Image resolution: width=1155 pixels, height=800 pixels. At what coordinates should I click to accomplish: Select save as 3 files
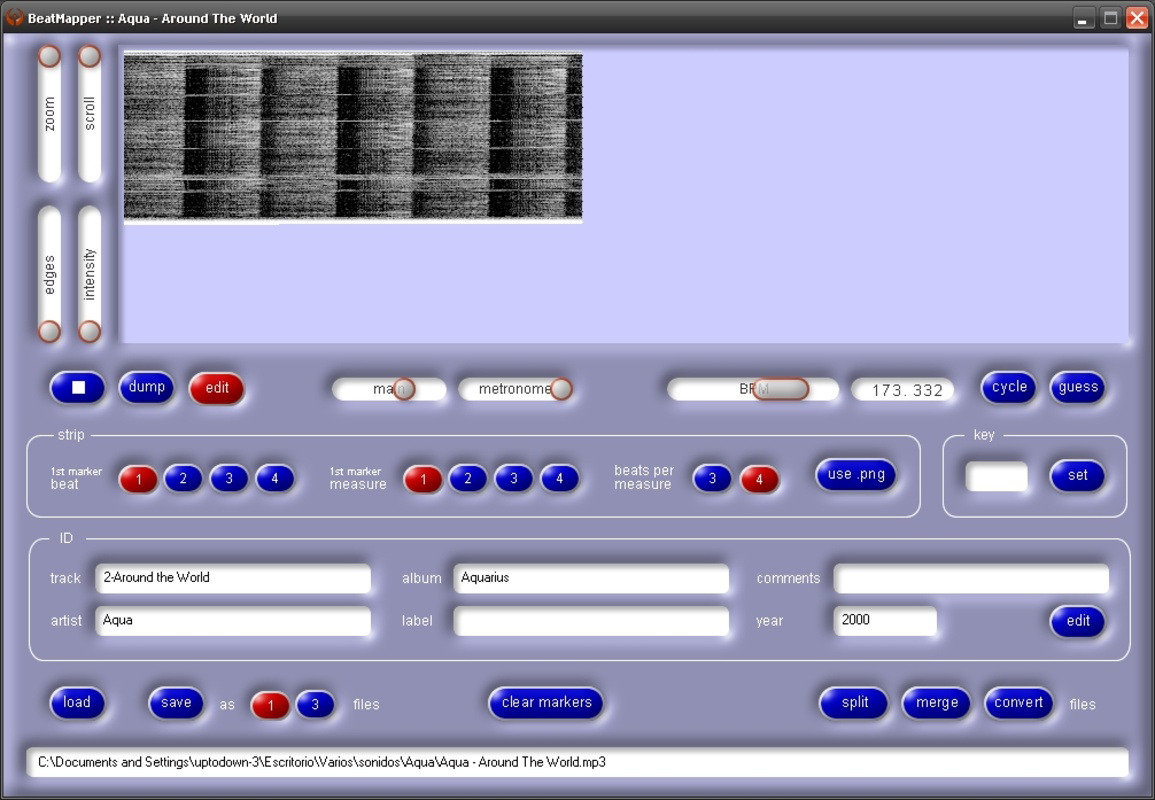pyautogui.click(x=315, y=704)
